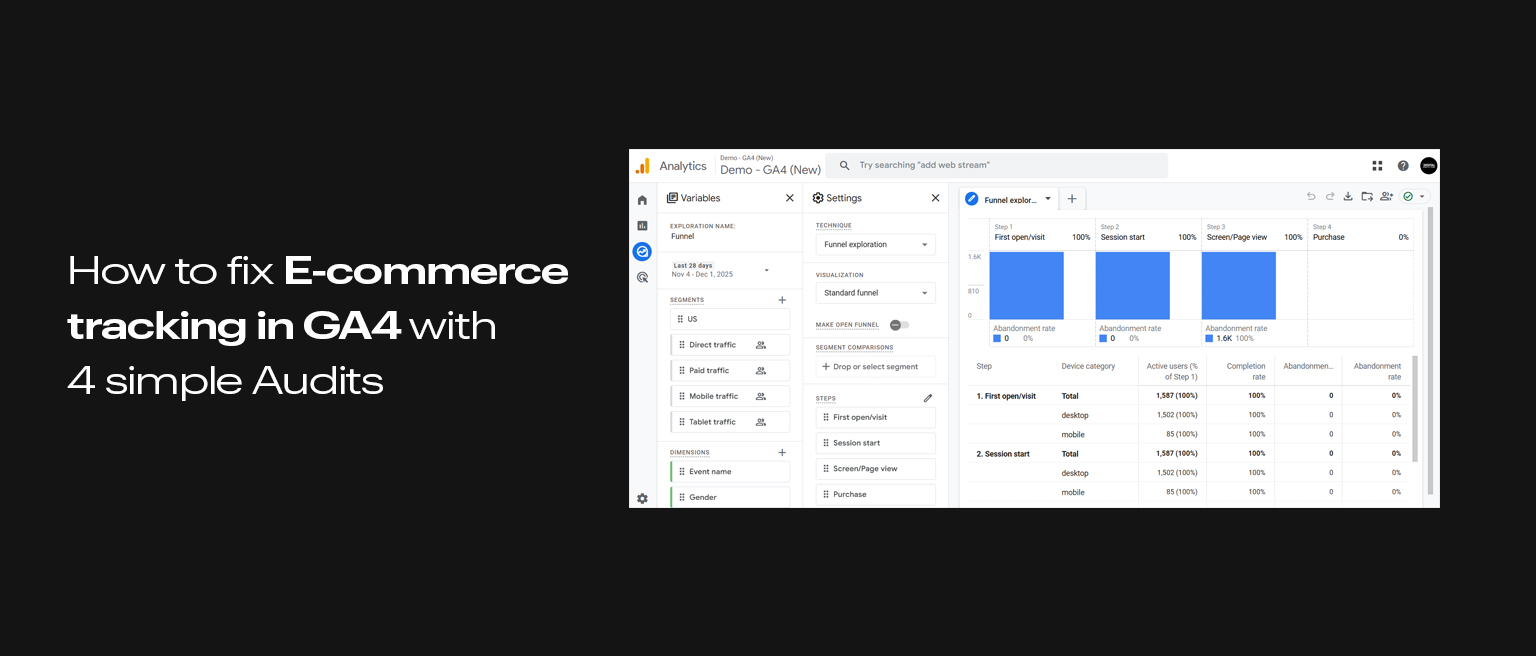Open the Technique dropdown showing Funnel exploration

click(x=875, y=244)
